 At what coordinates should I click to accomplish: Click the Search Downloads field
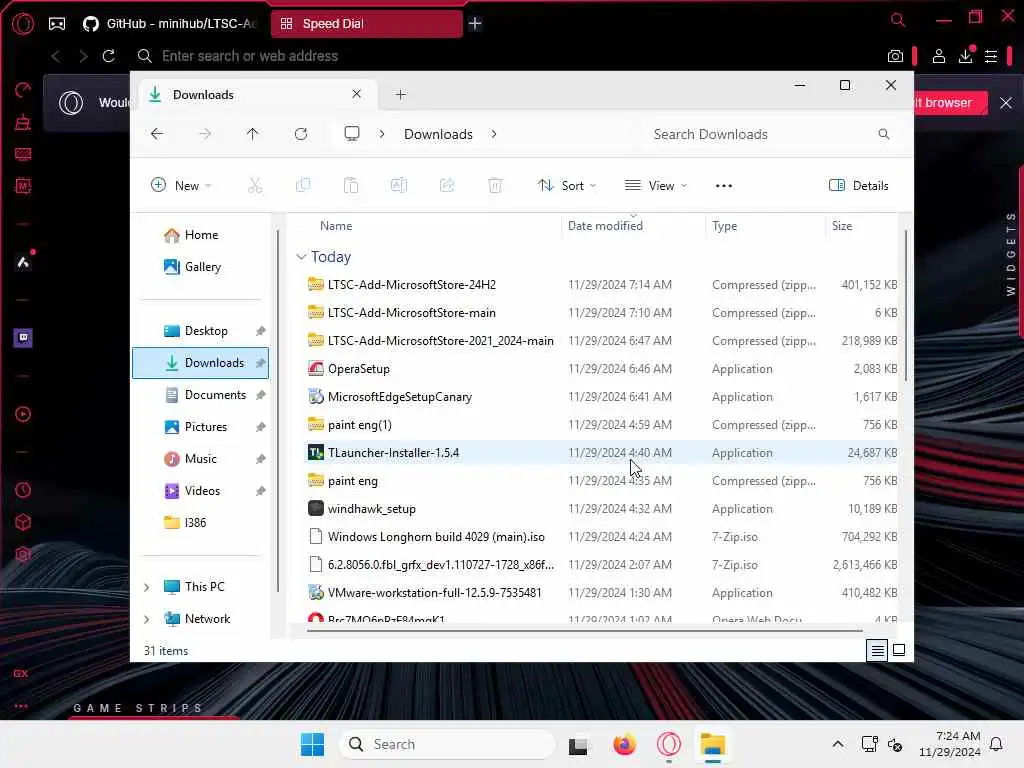coord(769,134)
